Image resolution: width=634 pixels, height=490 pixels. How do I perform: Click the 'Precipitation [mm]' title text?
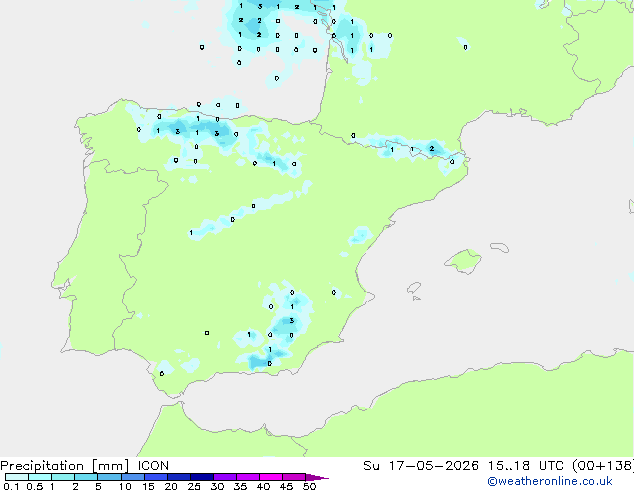point(65,466)
